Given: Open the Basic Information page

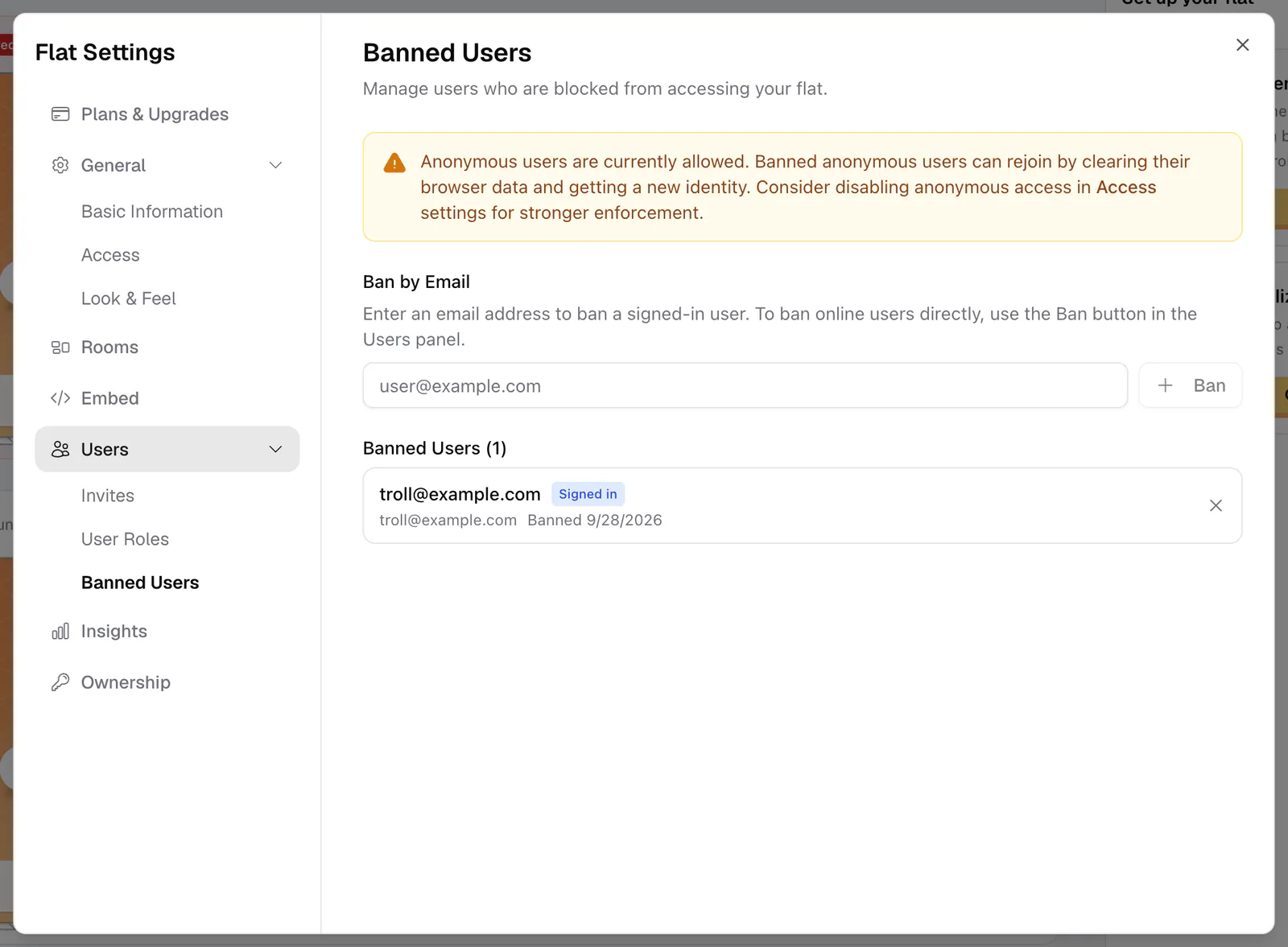Looking at the screenshot, I should [x=152, y=212].
